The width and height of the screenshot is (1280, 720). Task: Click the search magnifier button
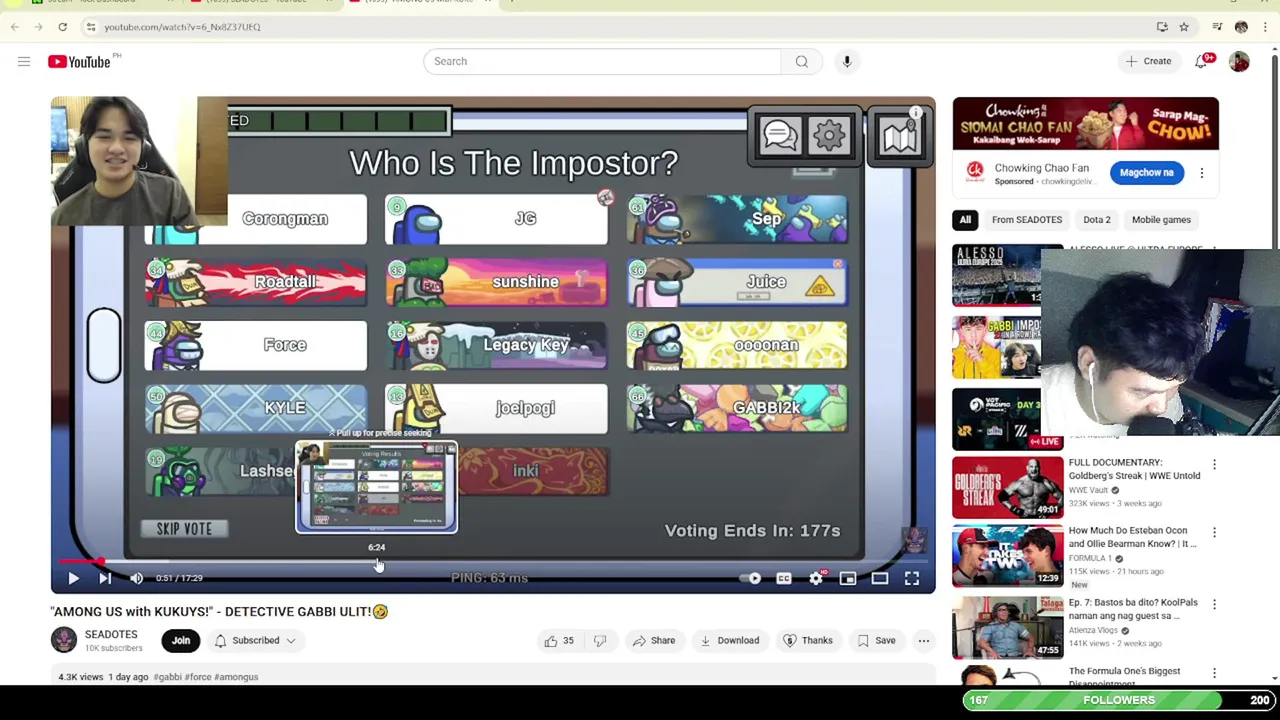click(801, 62)
